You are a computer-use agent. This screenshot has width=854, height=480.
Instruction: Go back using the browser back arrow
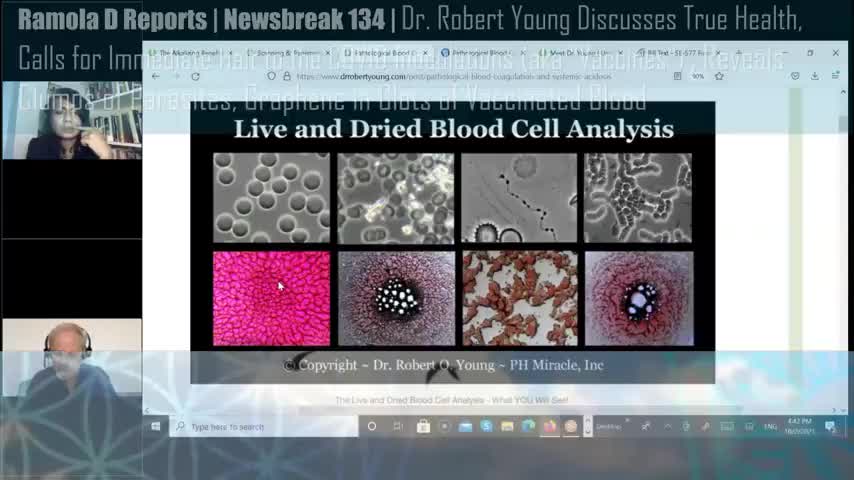click(156, 77)
